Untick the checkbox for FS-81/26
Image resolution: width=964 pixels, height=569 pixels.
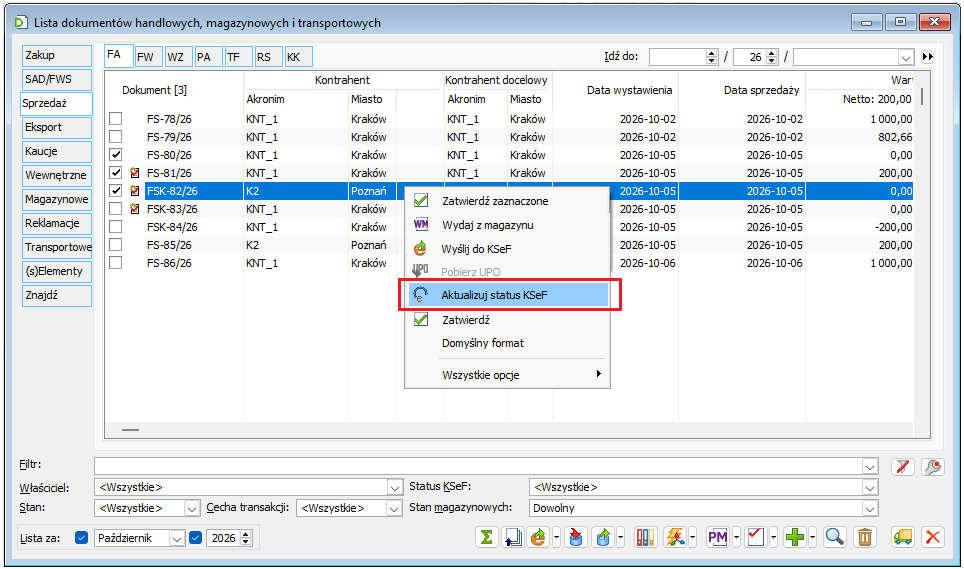click(116, 173)
